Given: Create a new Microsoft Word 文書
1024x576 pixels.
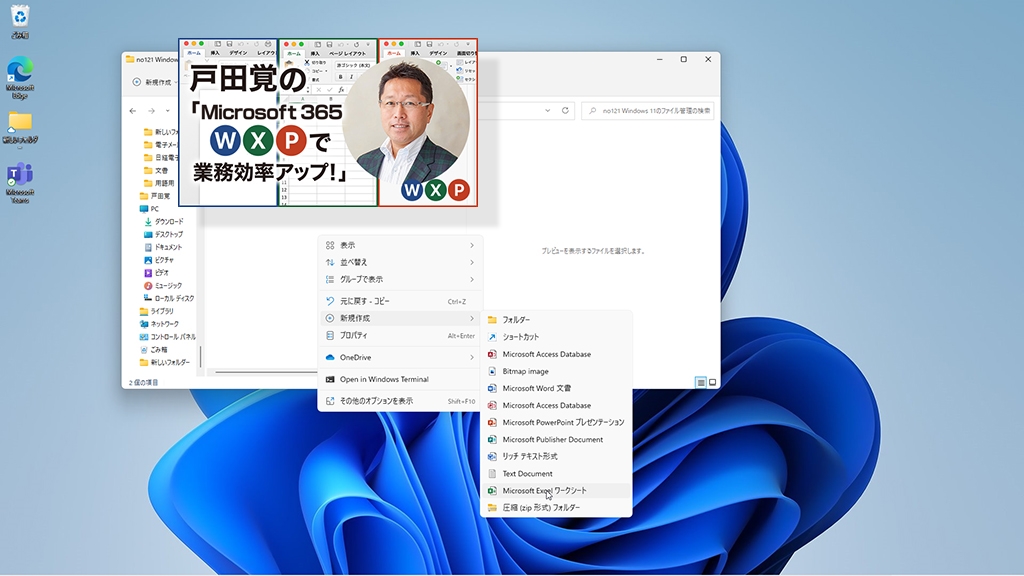Looking at the screenshot, I should point(556,388).
